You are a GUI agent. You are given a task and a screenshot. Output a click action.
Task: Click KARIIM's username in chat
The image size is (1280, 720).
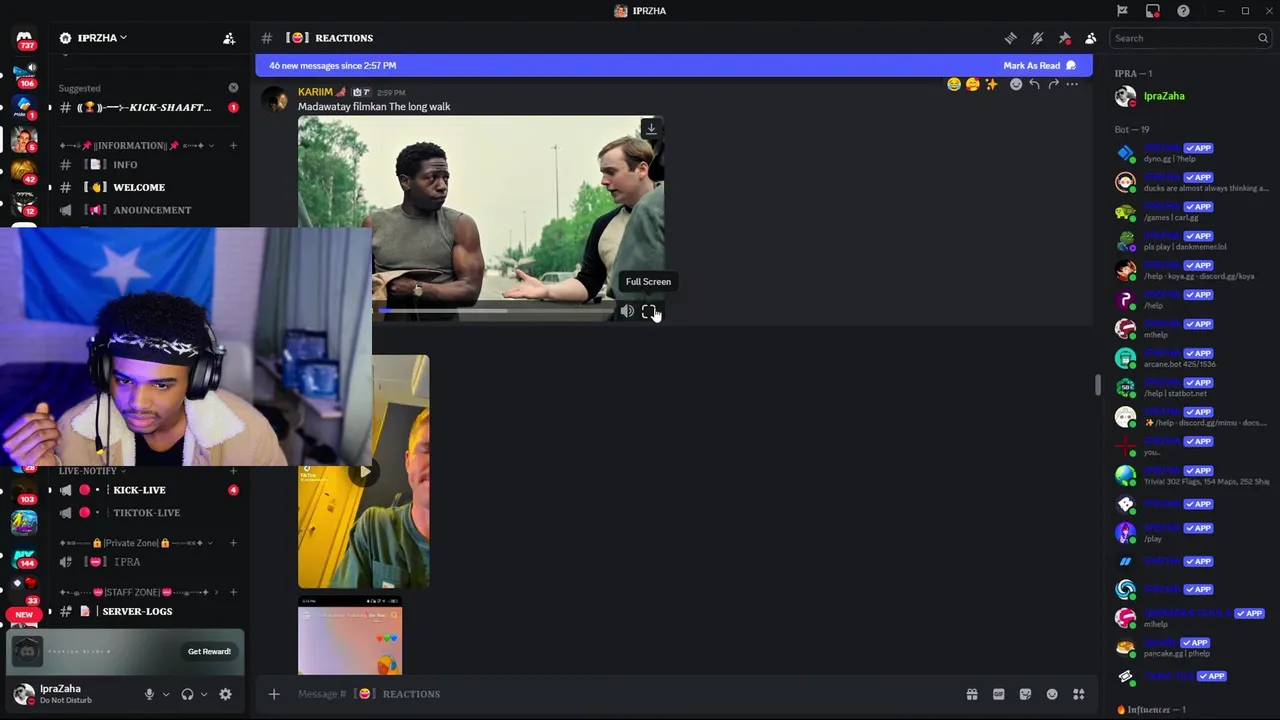pyautogui.click(x=315, y=92)
